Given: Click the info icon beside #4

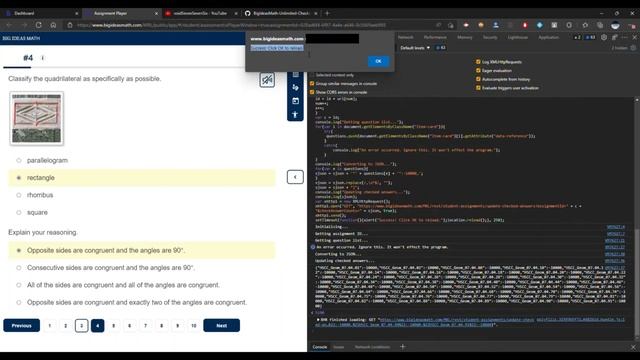Looking at the screenshot, I should pyautogui.click(x=42, y=58).
